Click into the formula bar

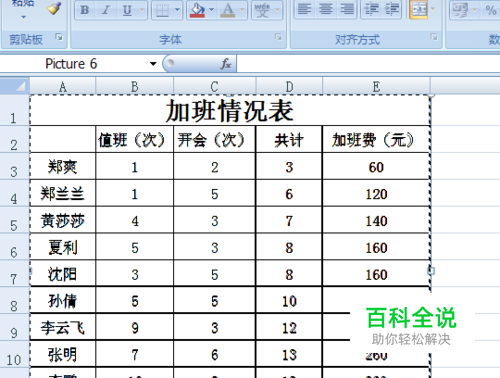pyautogui.click(x=368, y=64)
